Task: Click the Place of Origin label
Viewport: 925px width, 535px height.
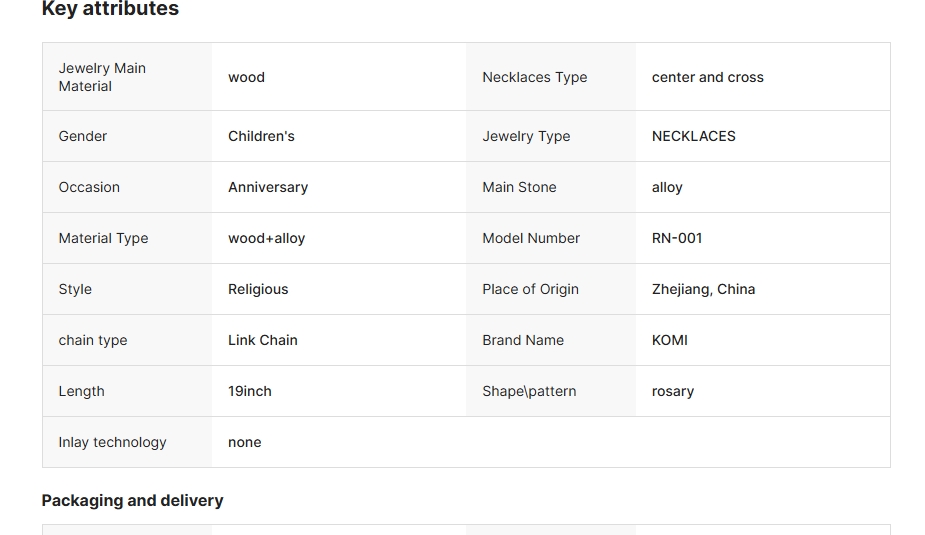Action: point(530,289)
